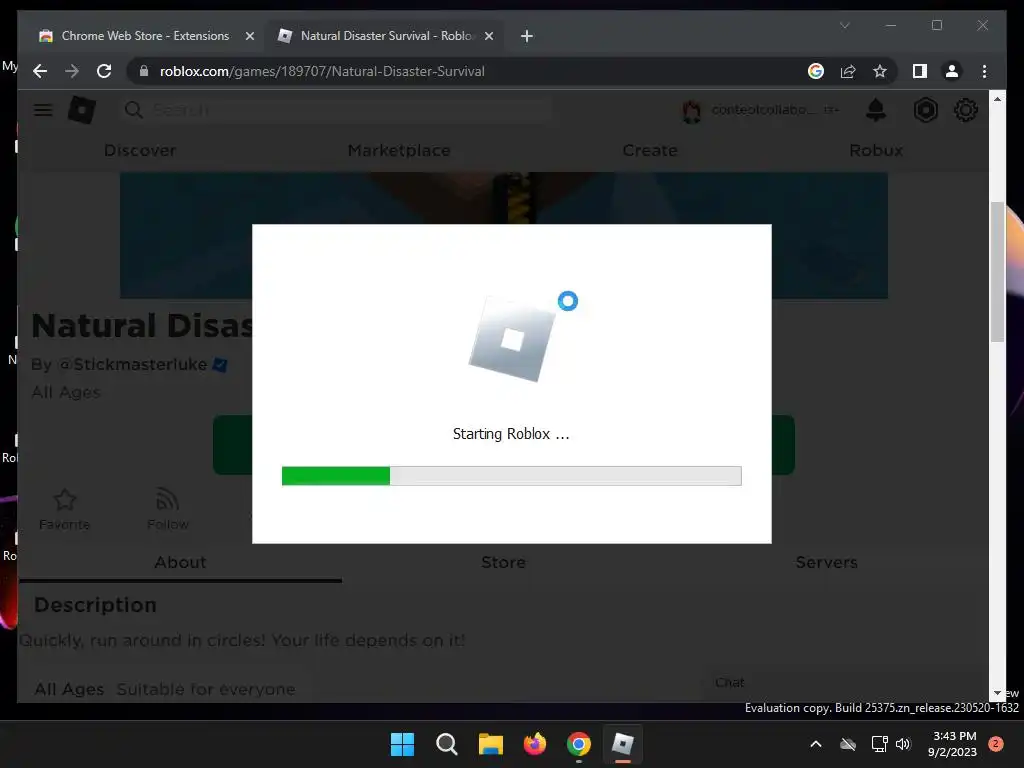Viewport: 1024px width, 768px height.
Task: Open the Windows Start menu
Action: pyautogui.click(x=402, y=744)
